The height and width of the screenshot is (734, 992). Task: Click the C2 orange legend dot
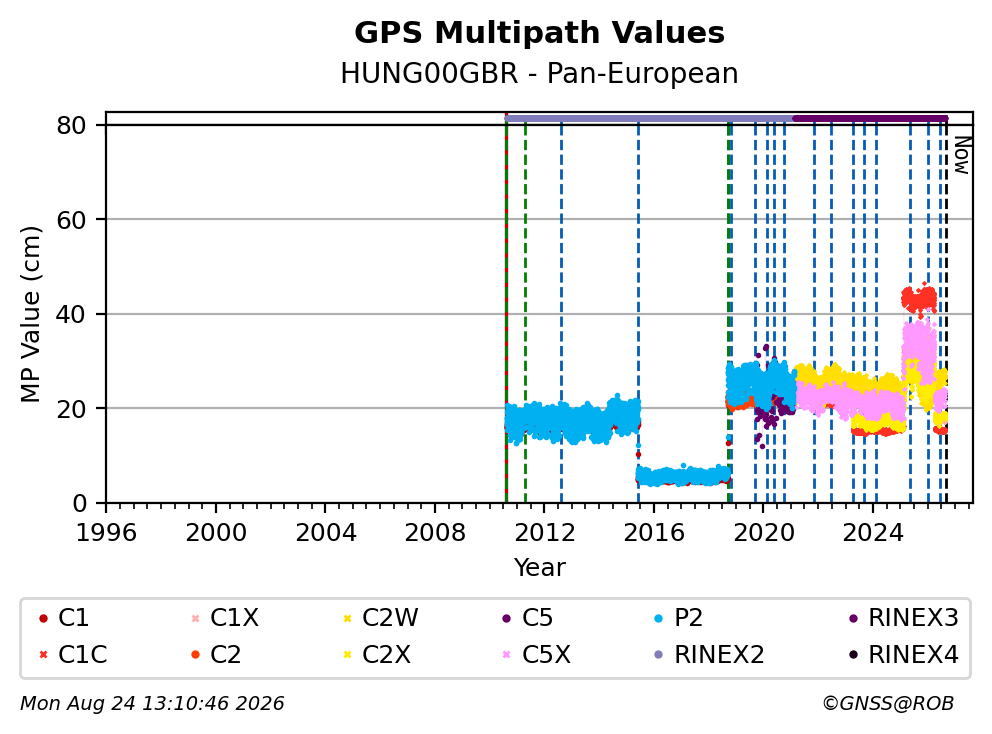(195, 655)
